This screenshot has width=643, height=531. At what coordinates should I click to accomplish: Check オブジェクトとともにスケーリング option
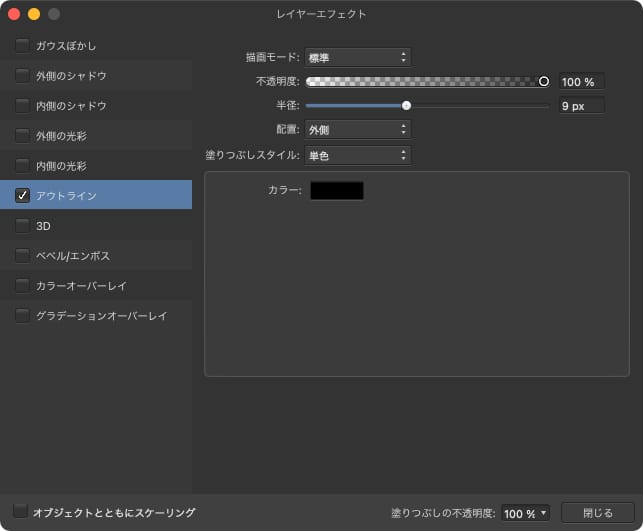coord(21,511)
